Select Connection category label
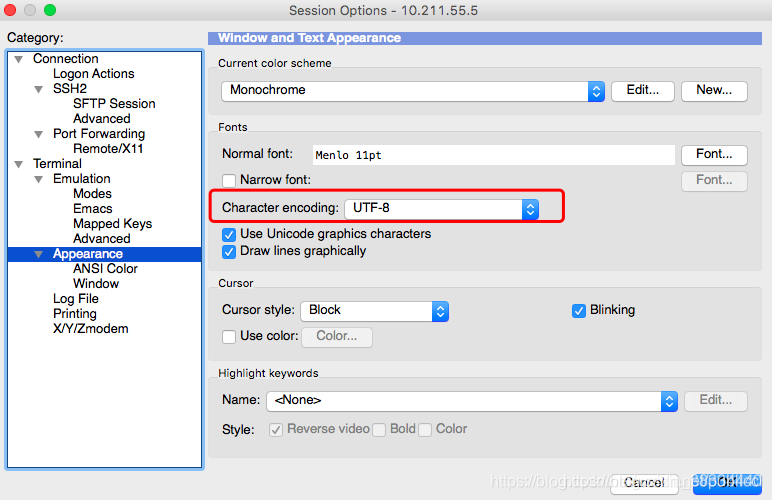Image resolution: width=772 pixels, height=500 pixels. 65,59
